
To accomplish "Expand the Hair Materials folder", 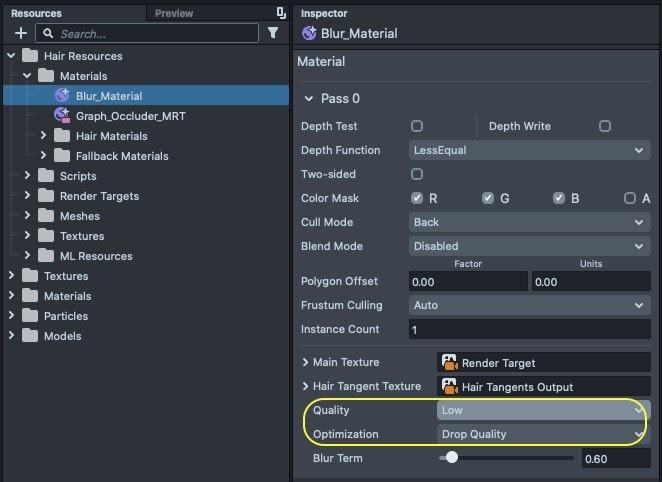I will point(43,136).
